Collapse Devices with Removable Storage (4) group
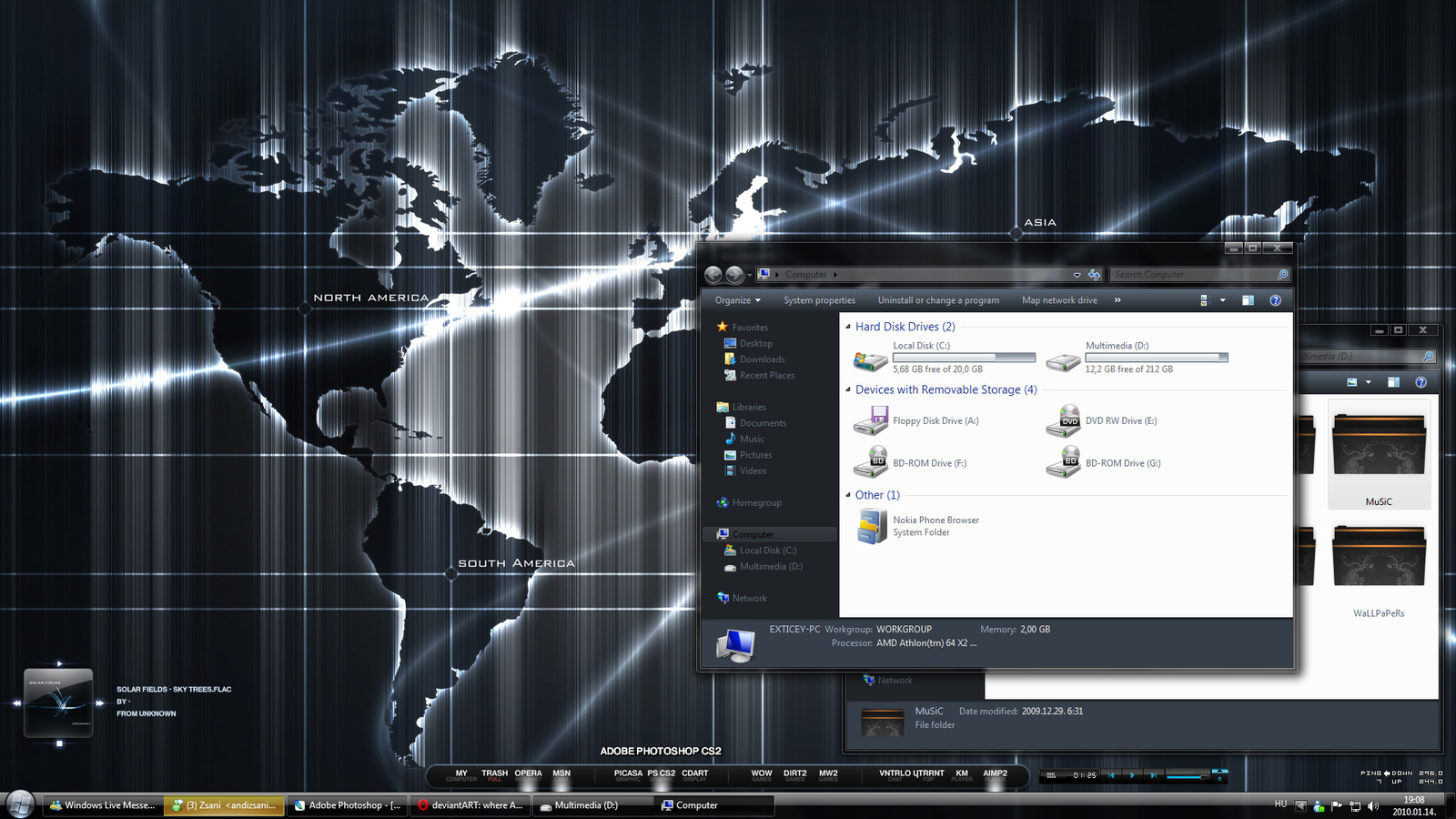 pos(848,389)
